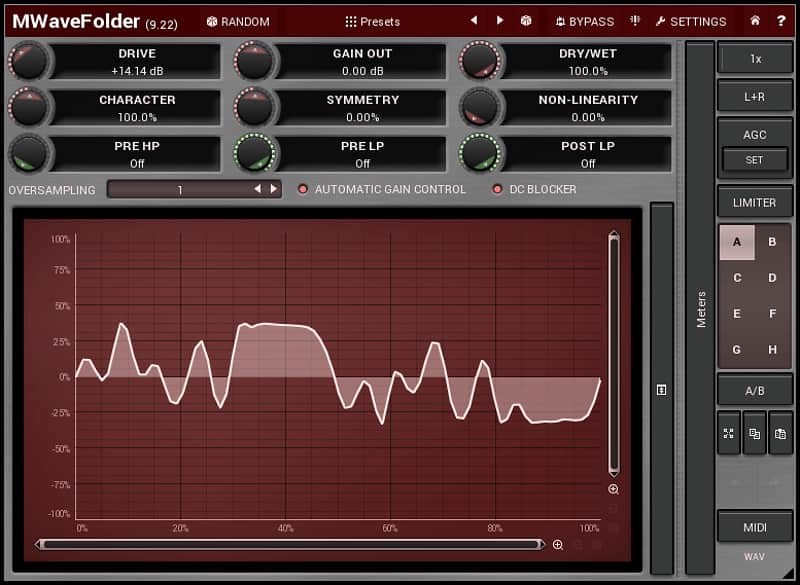
Task: Click the morph icon below A/B
Action: (x=729, y=434)
